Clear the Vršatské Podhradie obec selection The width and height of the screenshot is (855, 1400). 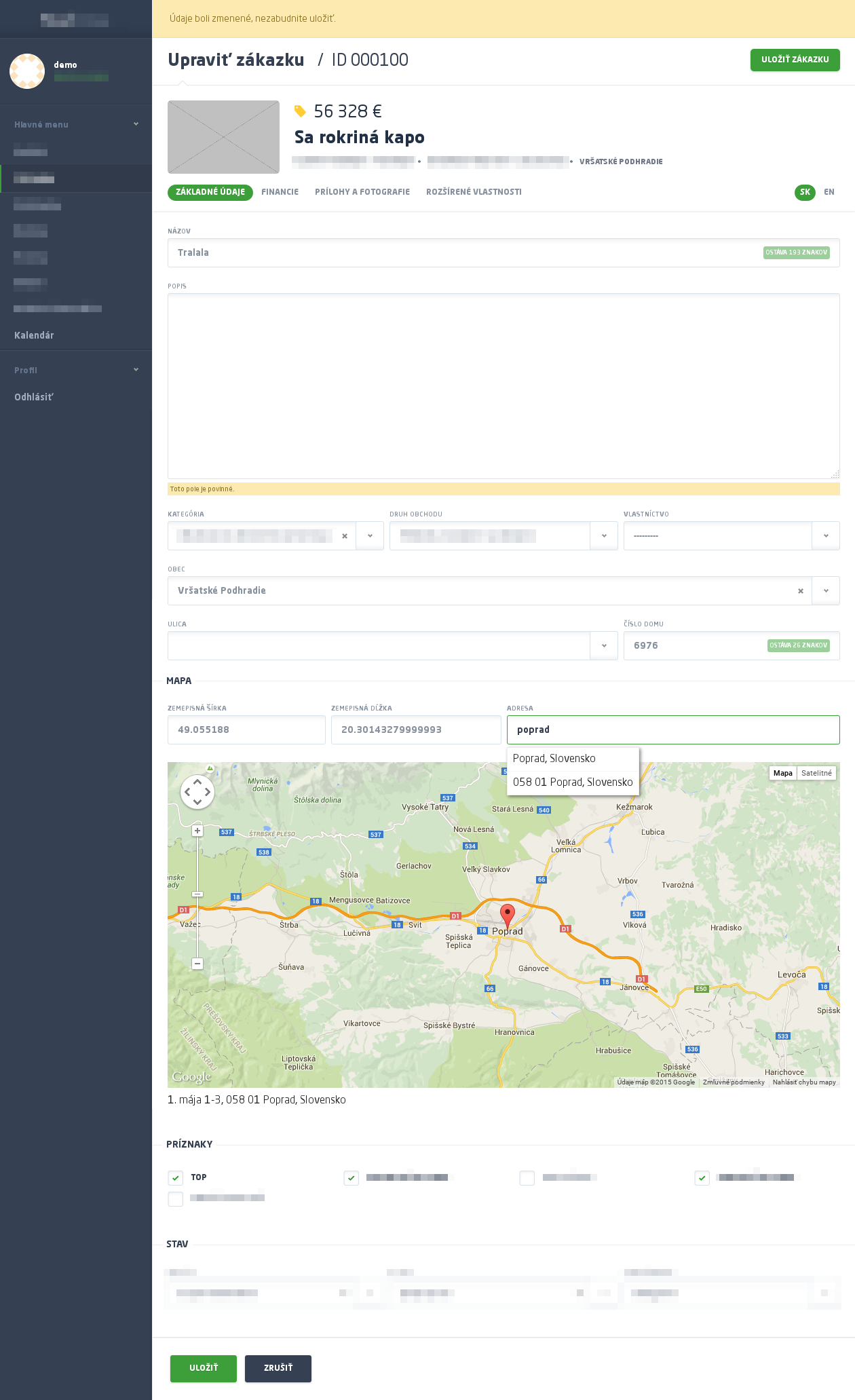point(801,591)
